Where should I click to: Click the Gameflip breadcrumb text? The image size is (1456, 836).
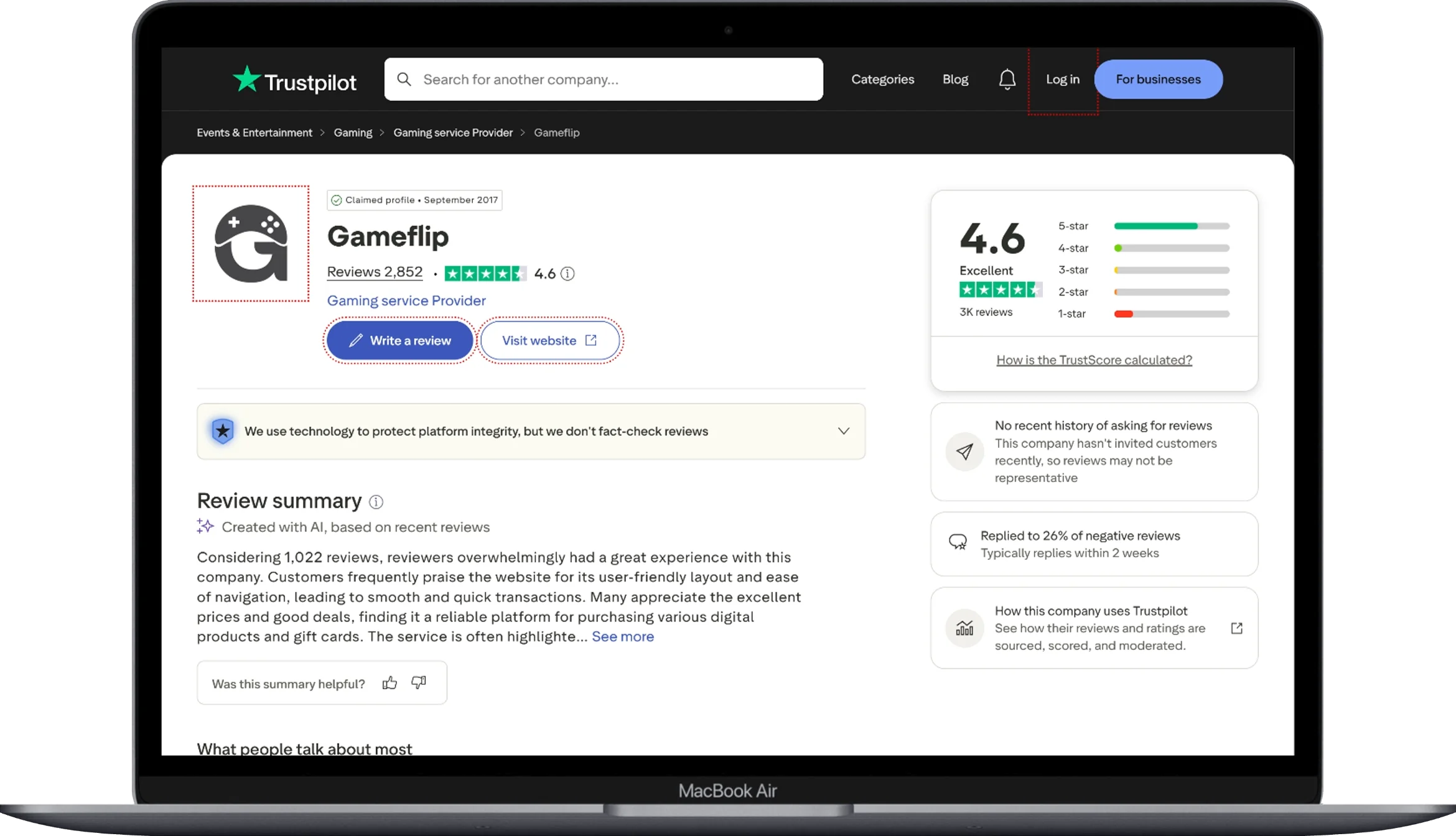[556, 132]
